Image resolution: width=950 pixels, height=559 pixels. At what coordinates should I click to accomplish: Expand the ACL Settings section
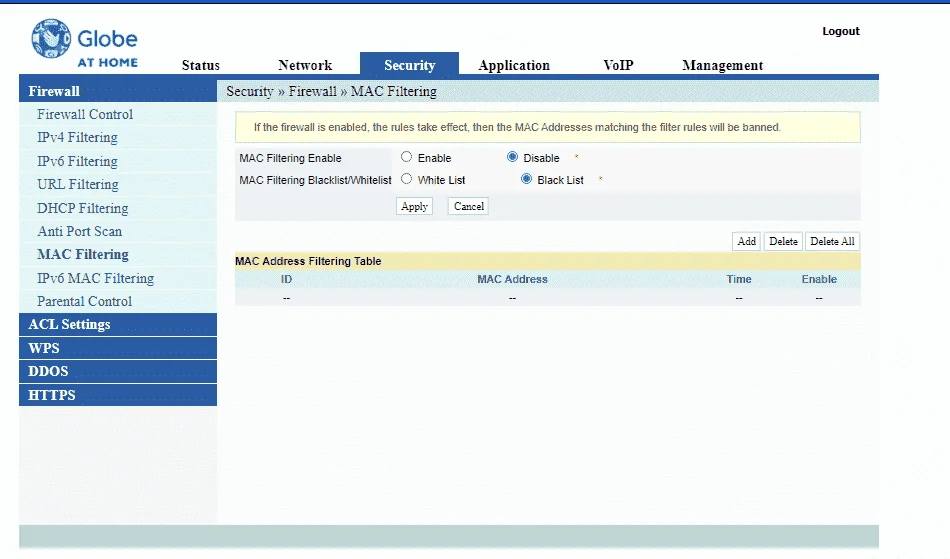(118, 325)
